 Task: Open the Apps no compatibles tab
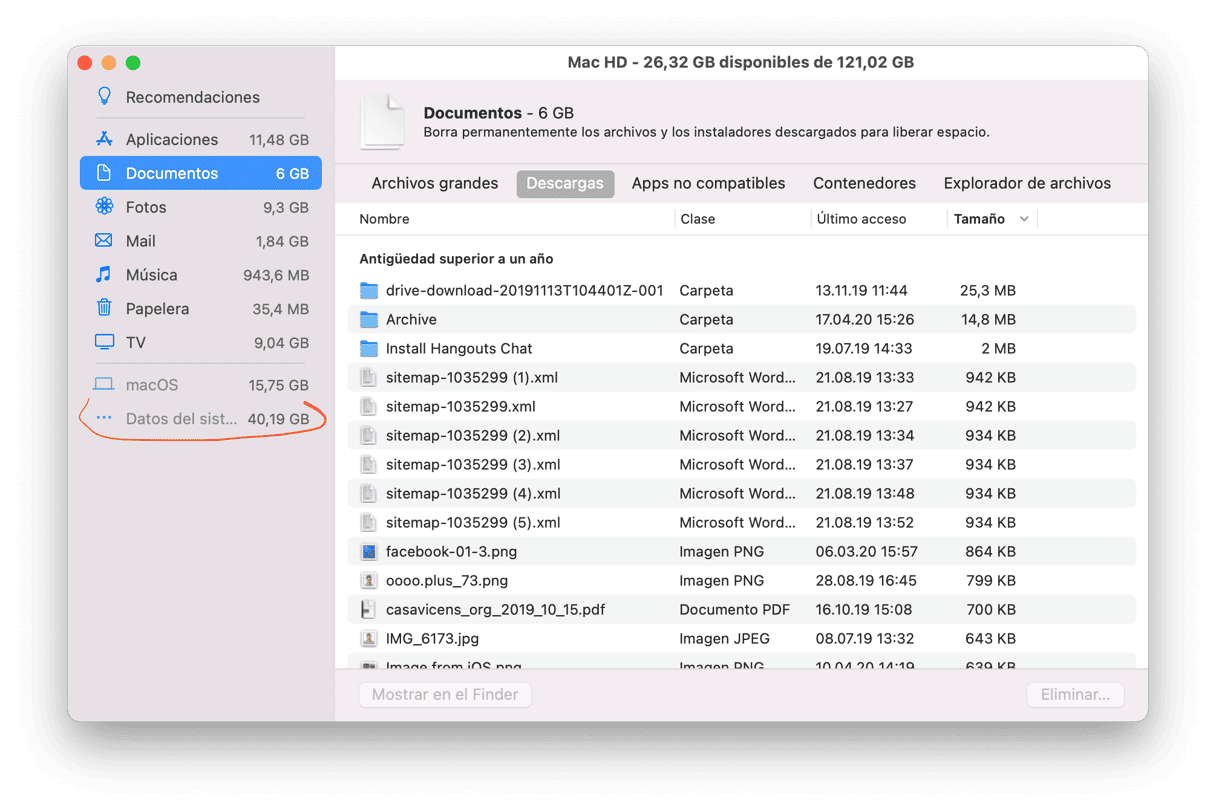pyautogui.click(x=708, y=184)
